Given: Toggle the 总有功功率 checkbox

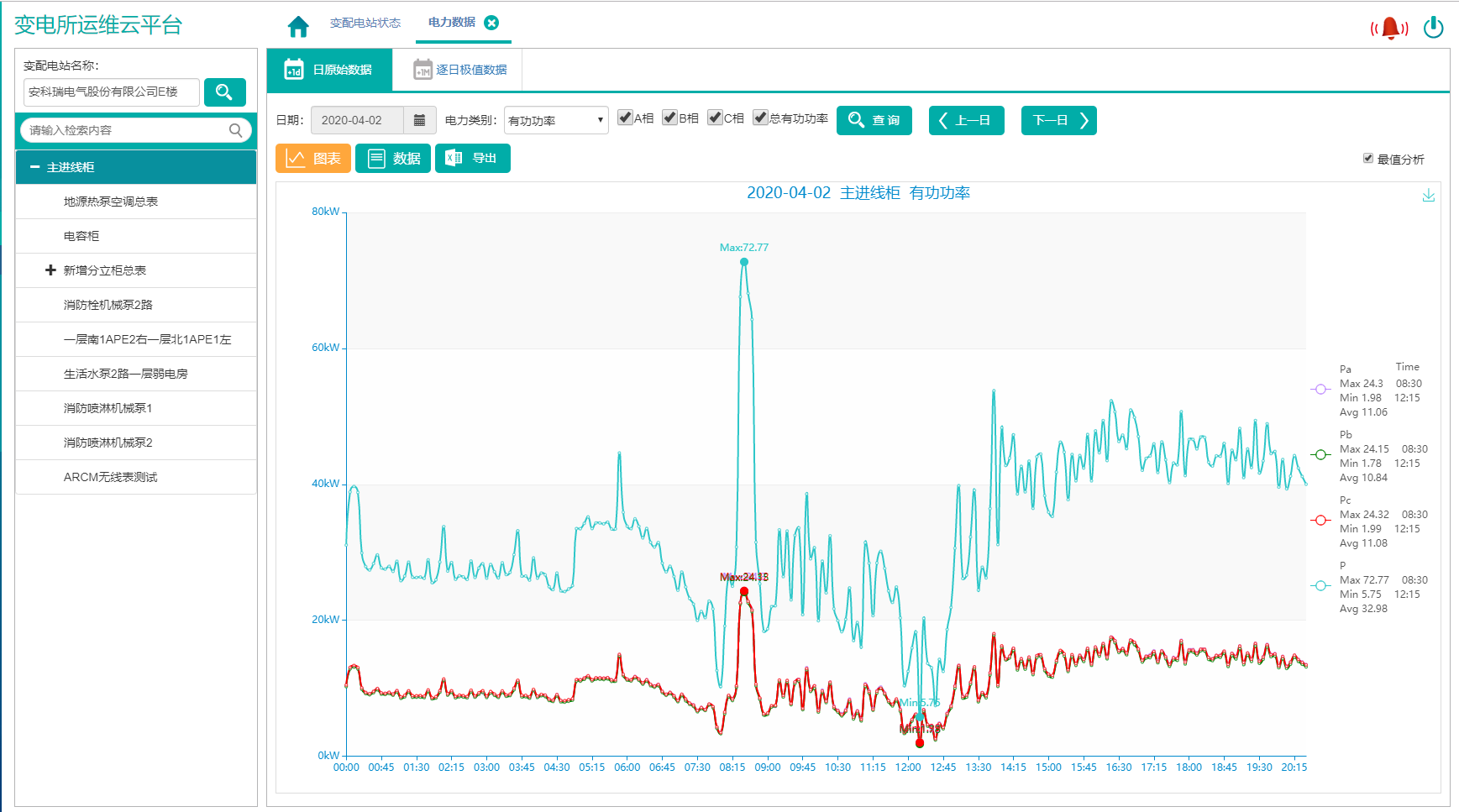Looking at the screenshot, I should click(760, 118).
